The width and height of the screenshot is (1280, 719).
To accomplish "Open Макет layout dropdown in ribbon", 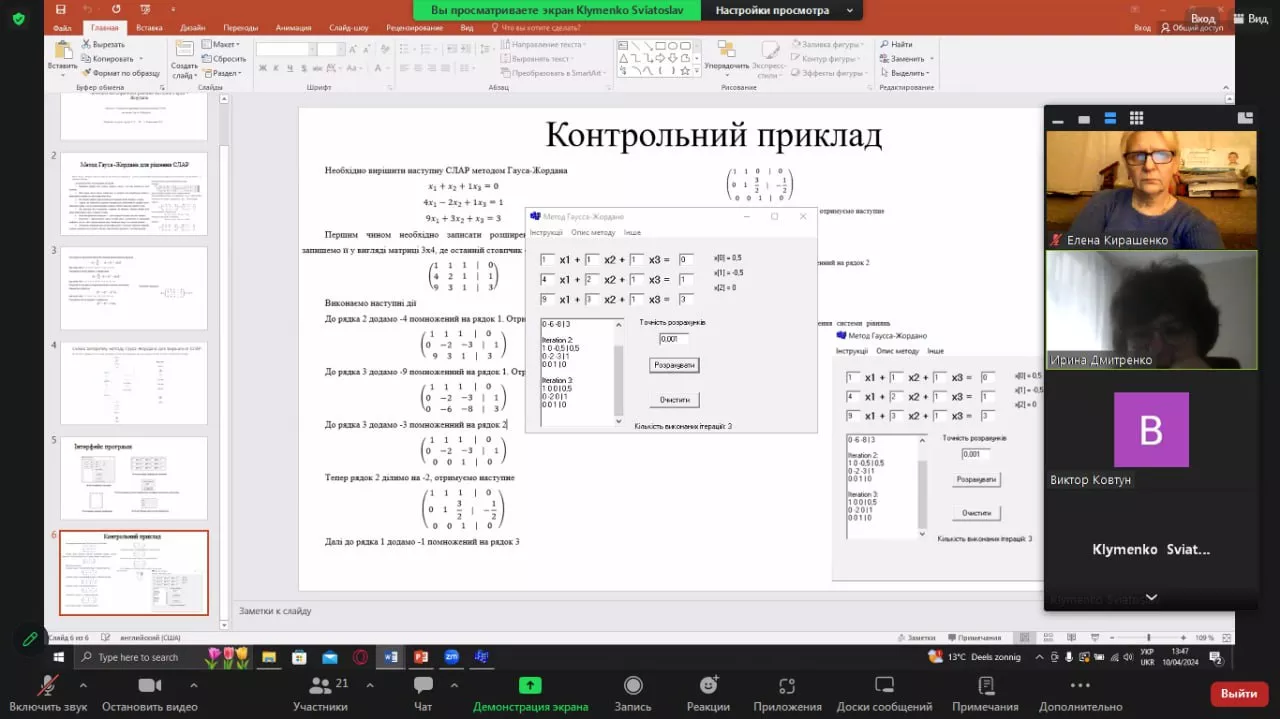I will point(223,44).
